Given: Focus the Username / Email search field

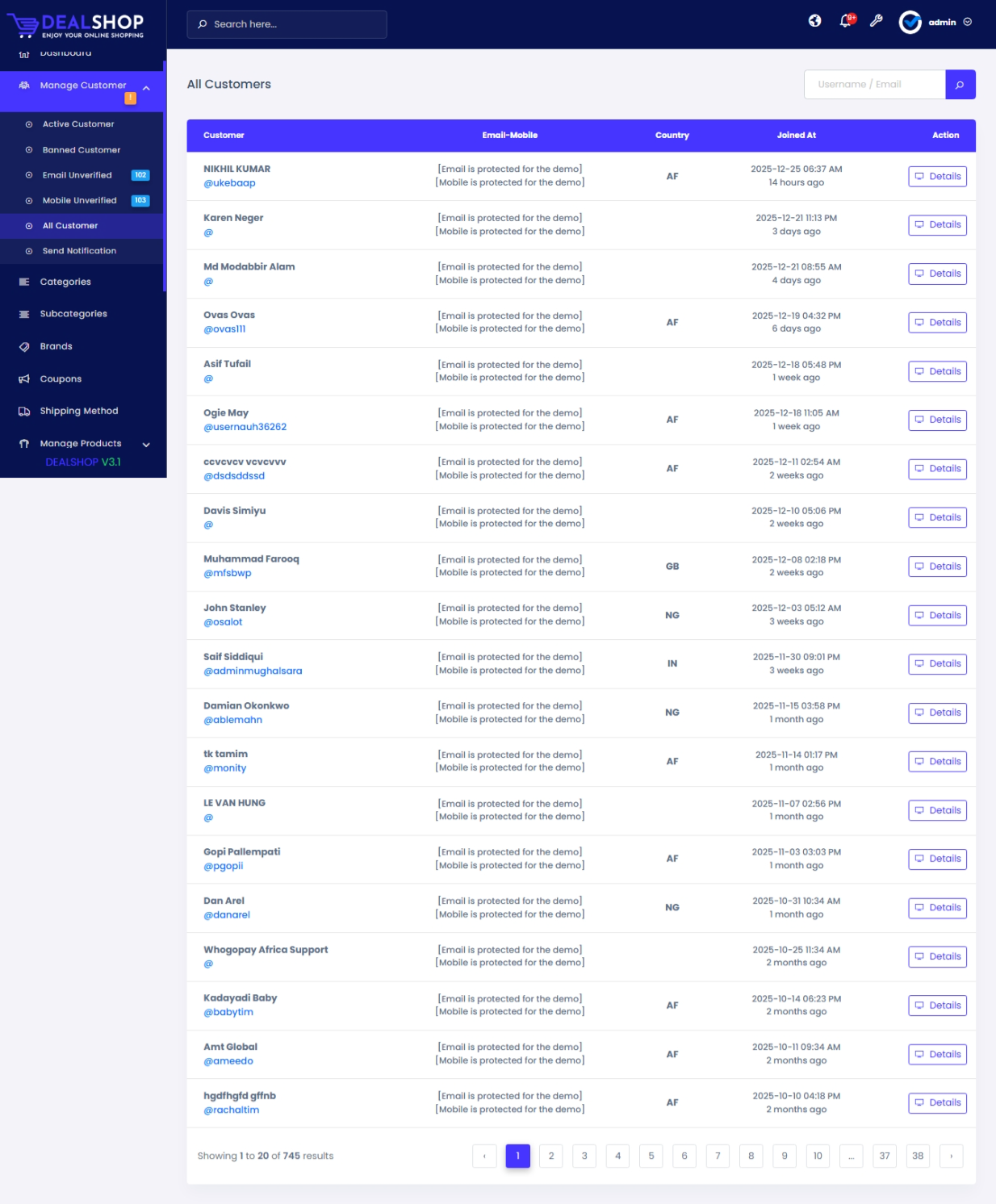Looking at the screenshot, I should tap(874, 85).
